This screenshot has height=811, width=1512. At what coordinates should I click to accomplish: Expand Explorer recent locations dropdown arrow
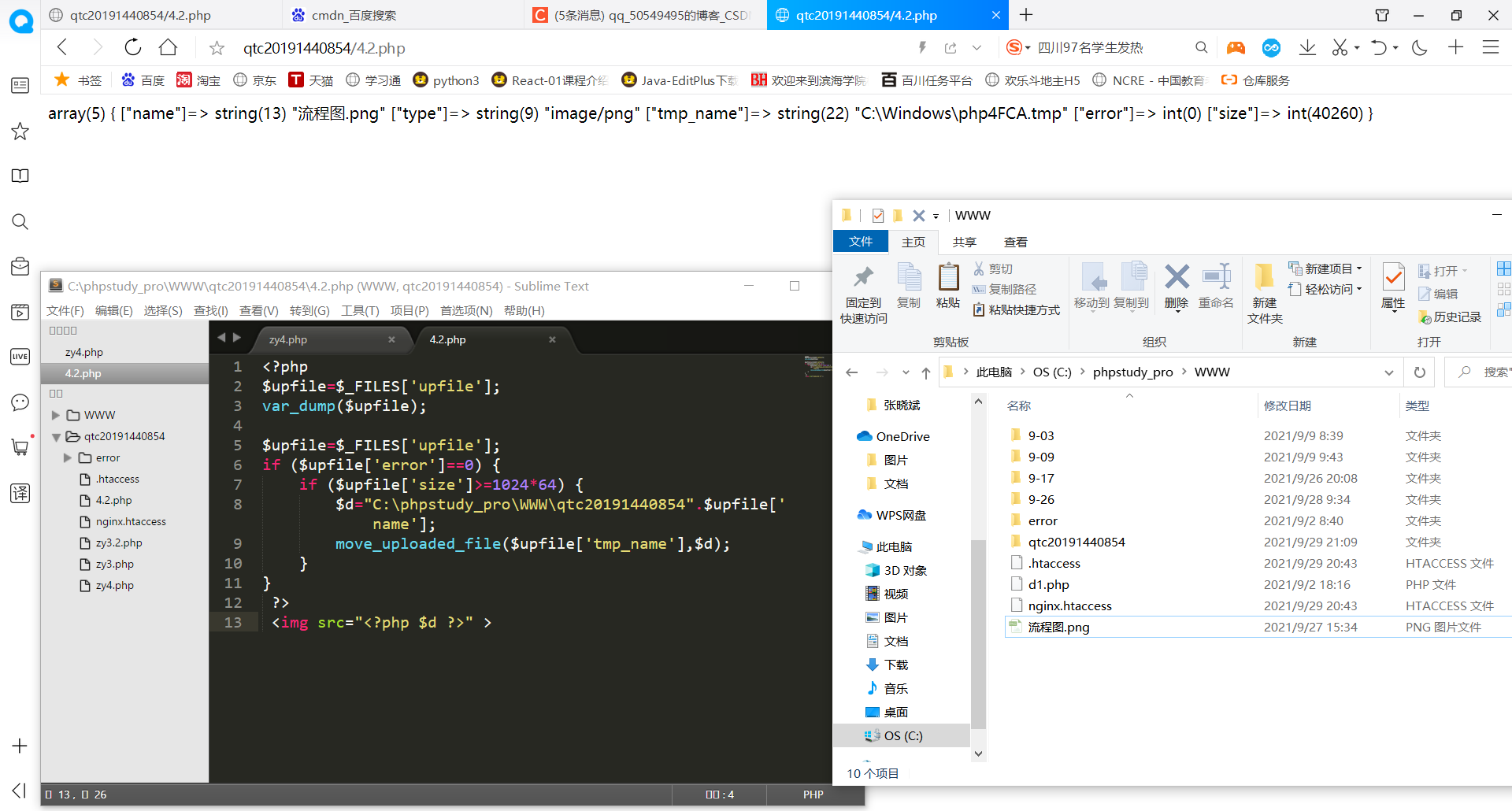pyautogui.click(x=906, y=372)
